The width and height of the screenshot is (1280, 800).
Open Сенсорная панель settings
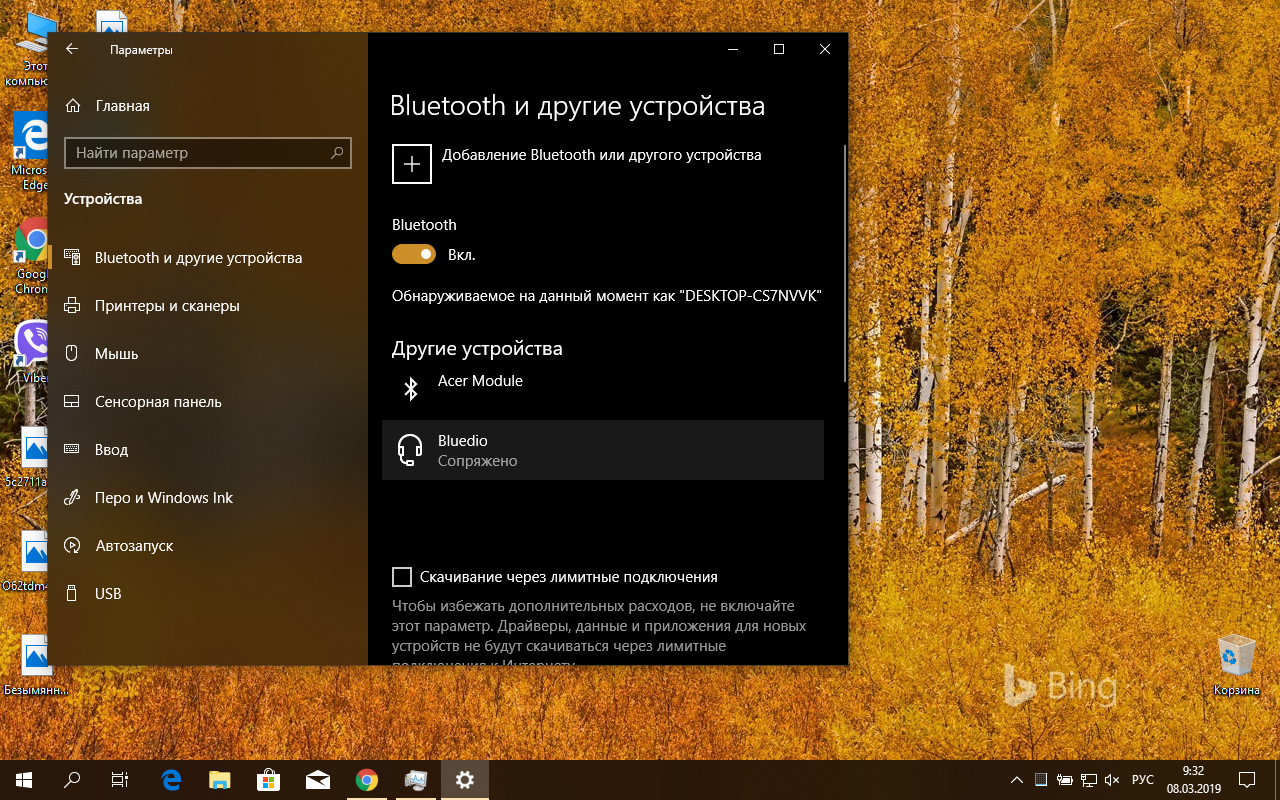(208, 402)
